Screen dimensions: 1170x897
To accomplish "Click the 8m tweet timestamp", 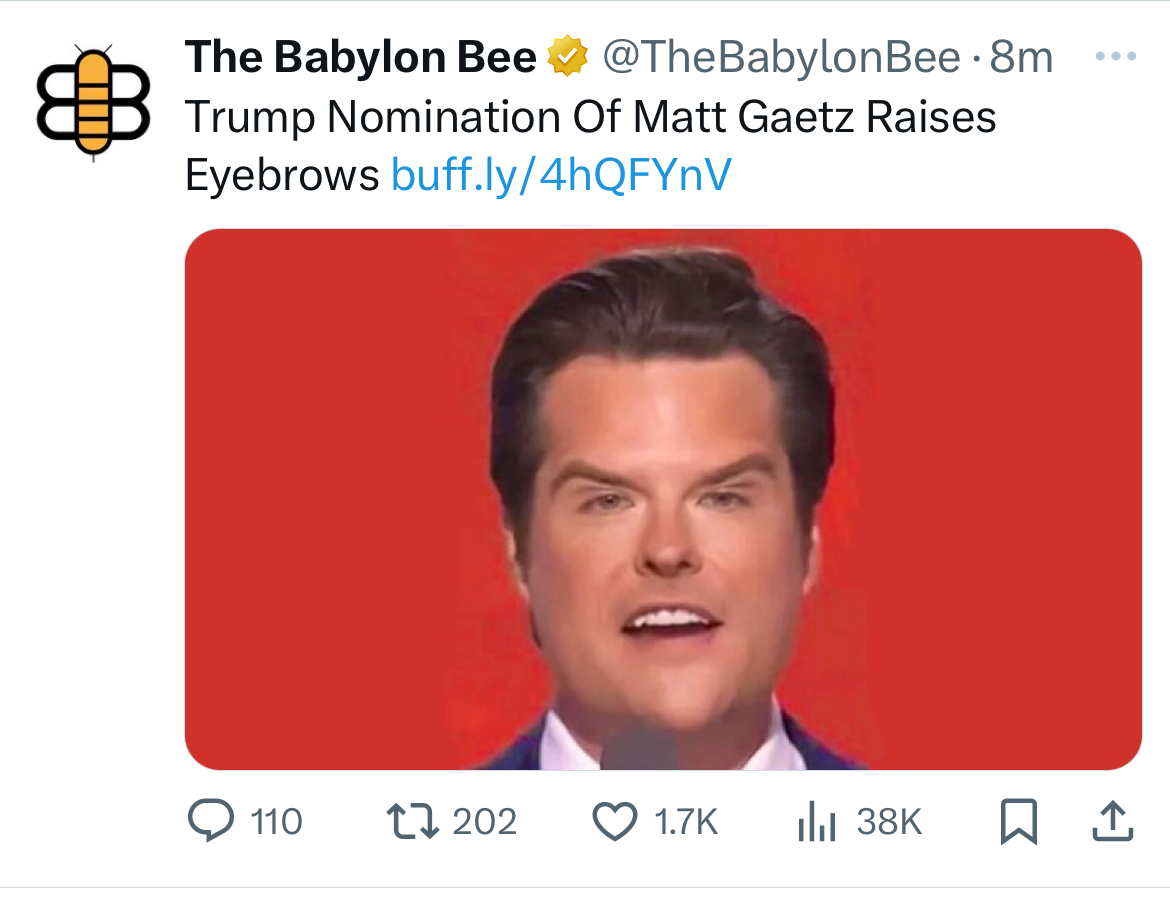I will pyautogui.click(x=1020, y=59).
